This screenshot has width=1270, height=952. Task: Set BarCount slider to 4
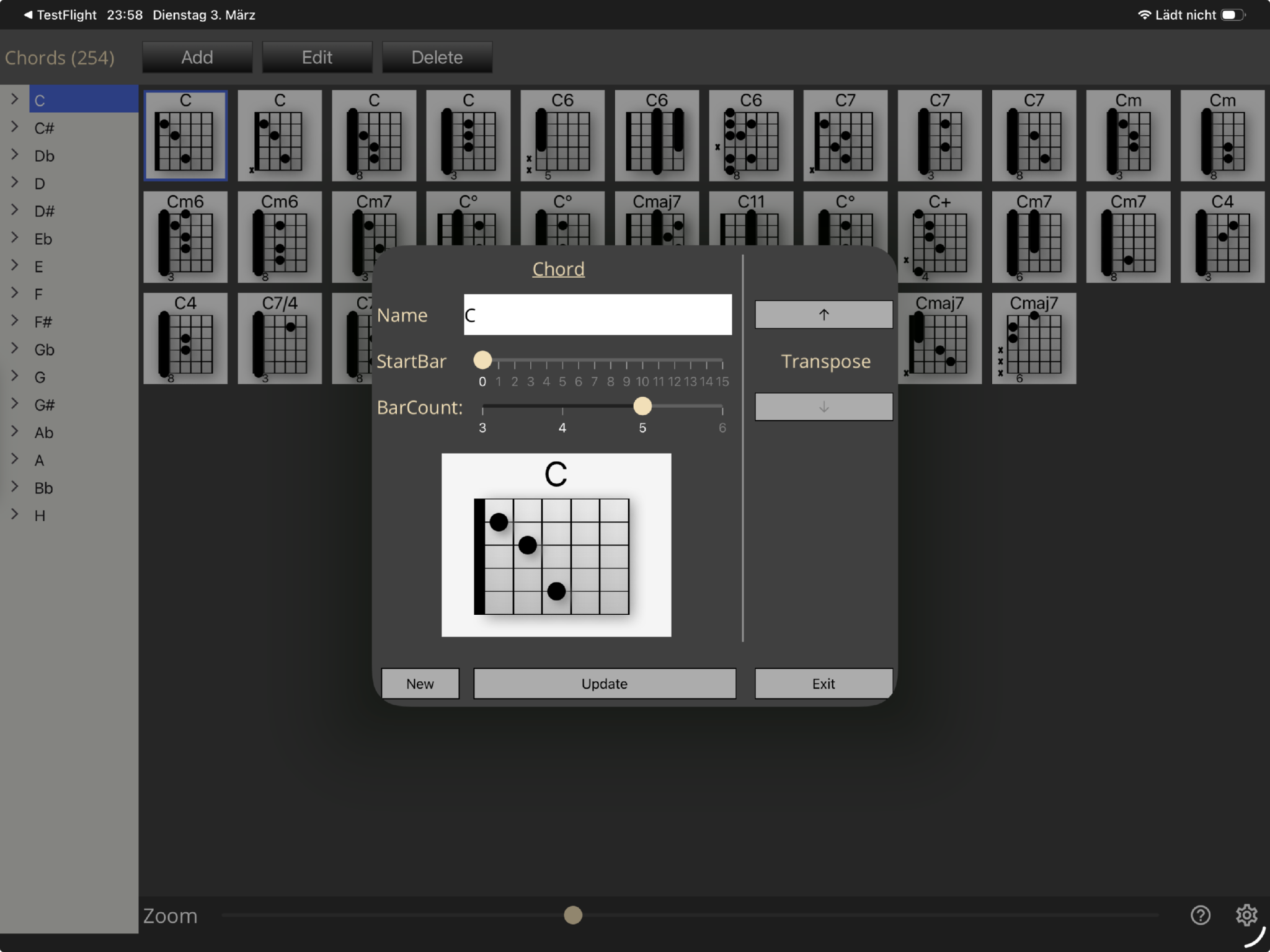click(x=562, y=407)
